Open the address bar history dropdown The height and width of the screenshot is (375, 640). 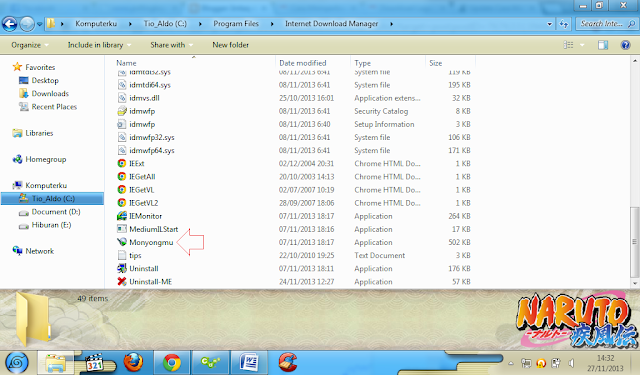pos(549,24)
